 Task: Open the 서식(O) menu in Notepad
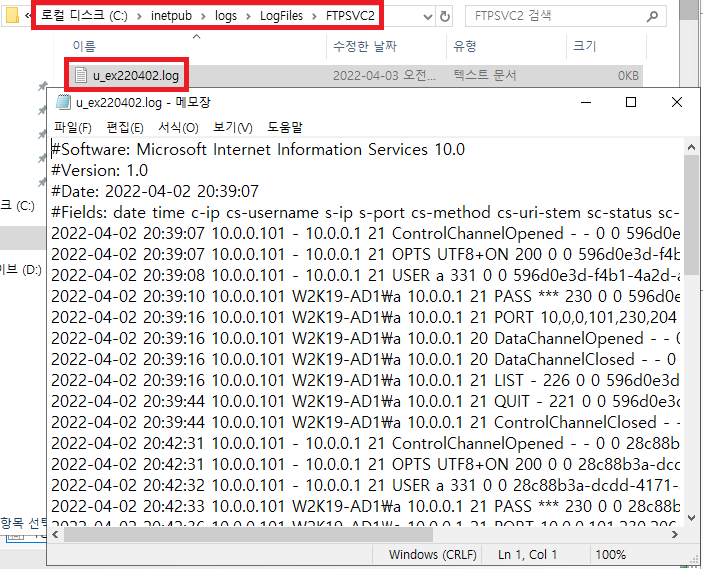tap(178, 128)
